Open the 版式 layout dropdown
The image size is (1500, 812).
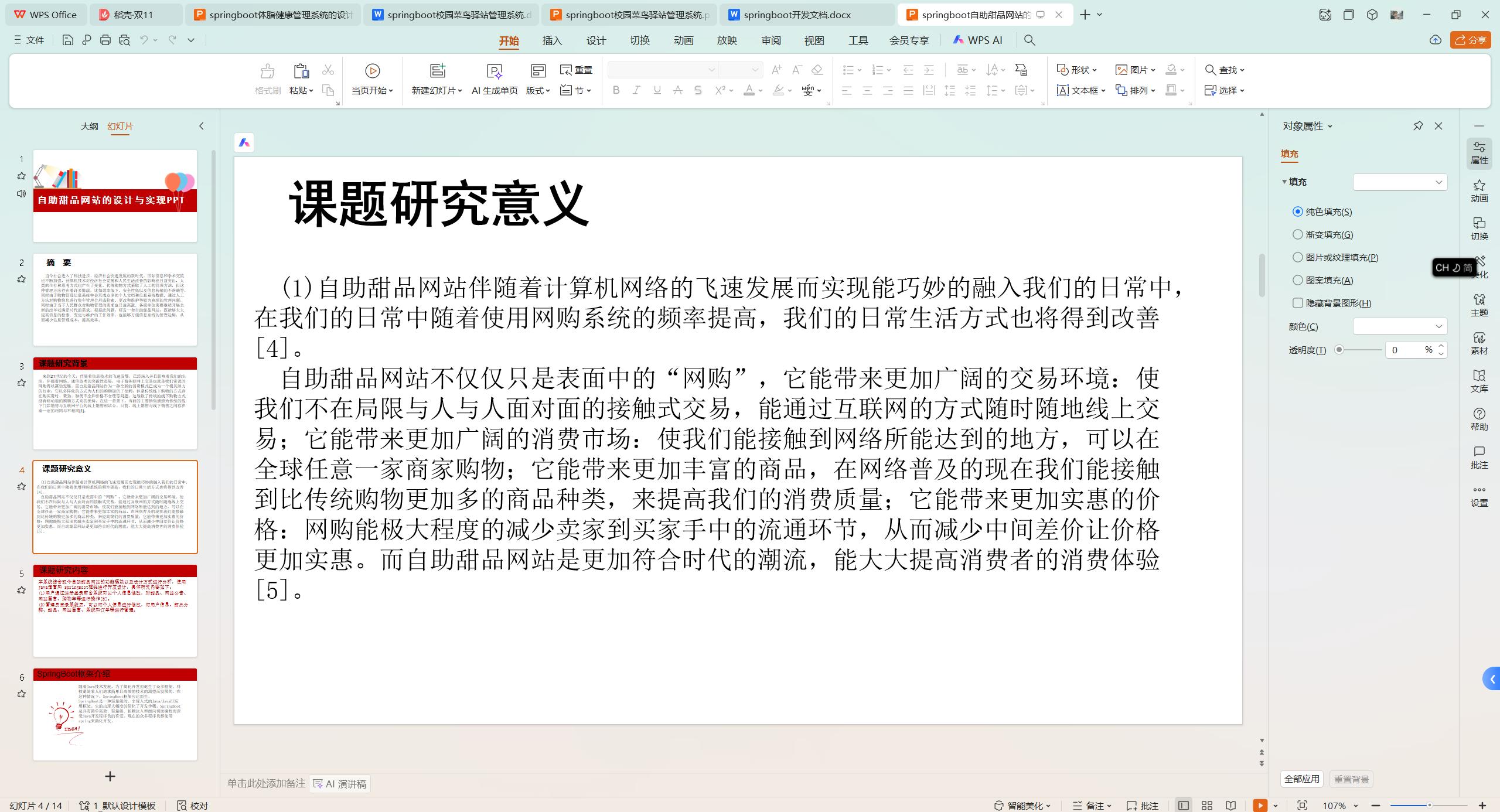(538, 90)
